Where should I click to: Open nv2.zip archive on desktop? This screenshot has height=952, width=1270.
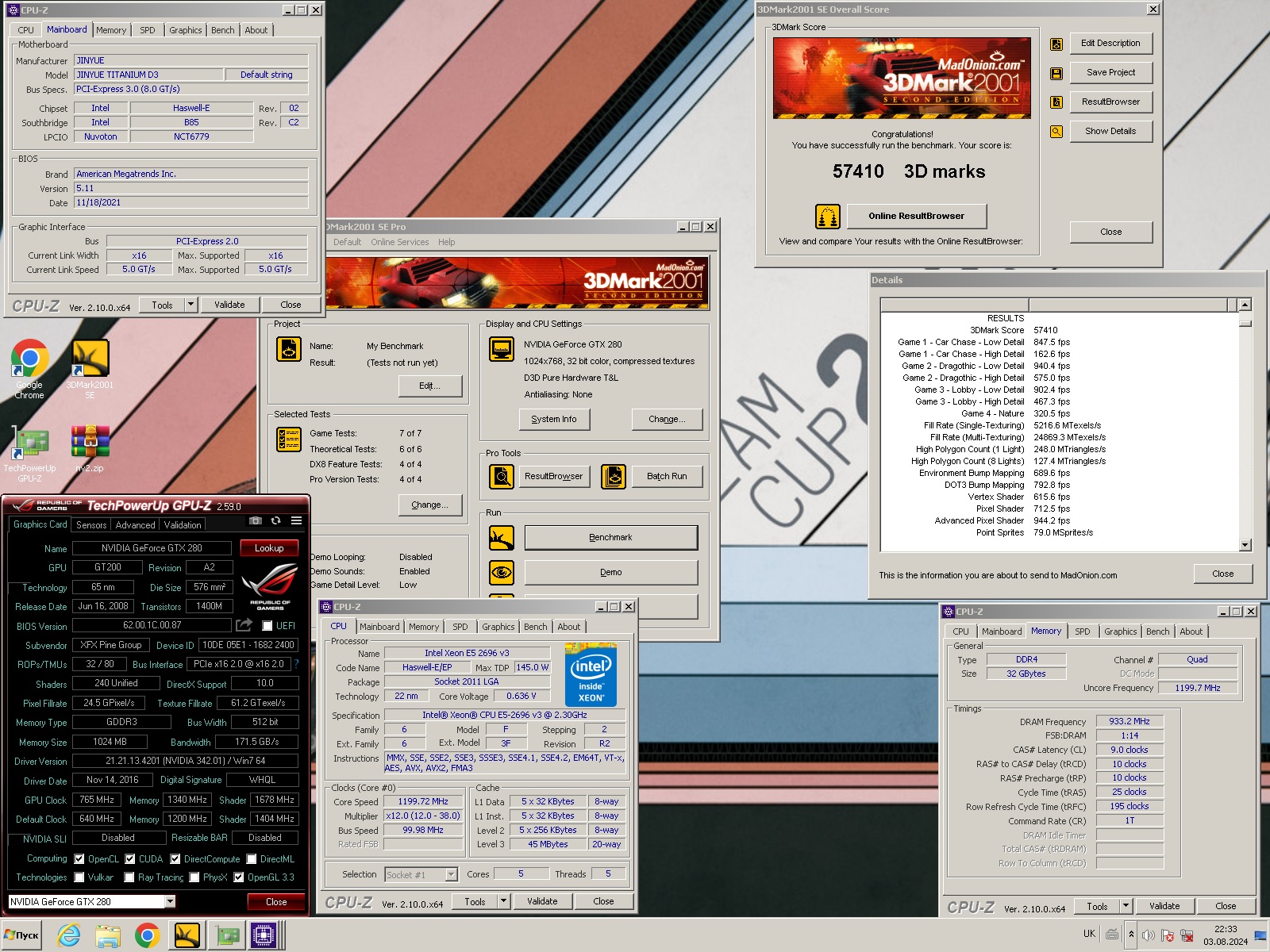coord(90,450)
